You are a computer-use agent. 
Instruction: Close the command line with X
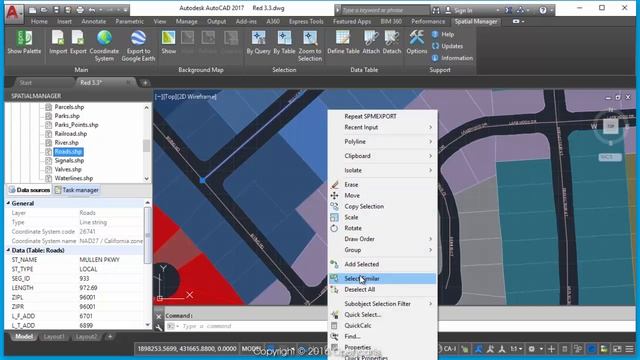[x=159, y=316]
